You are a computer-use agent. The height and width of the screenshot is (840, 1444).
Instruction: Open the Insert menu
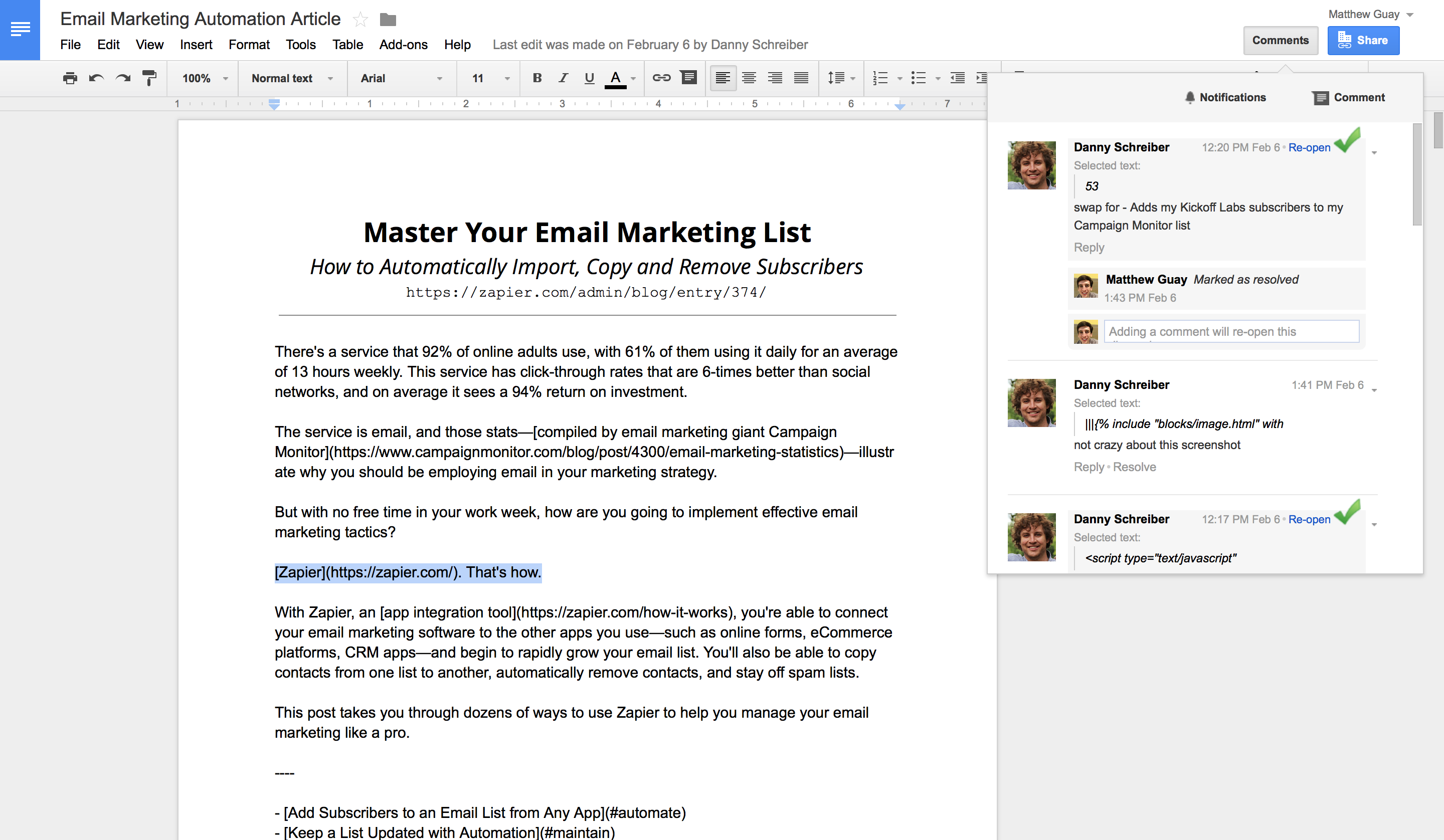coord(196,45)
